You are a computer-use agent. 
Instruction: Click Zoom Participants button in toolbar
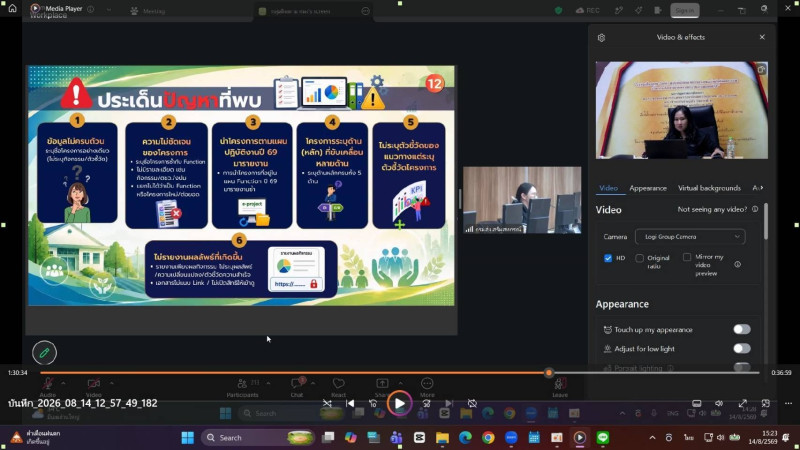[x=242, y=387]
